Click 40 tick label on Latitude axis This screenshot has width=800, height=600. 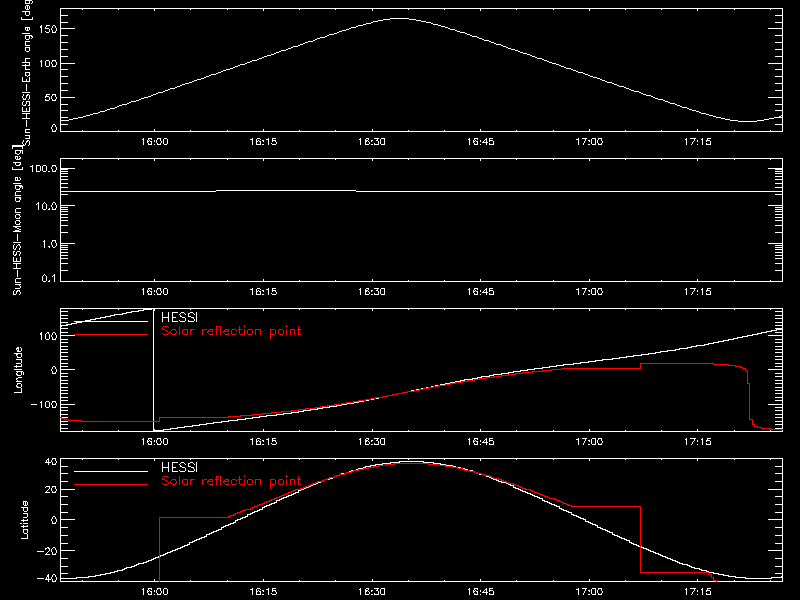coord(51,462)
